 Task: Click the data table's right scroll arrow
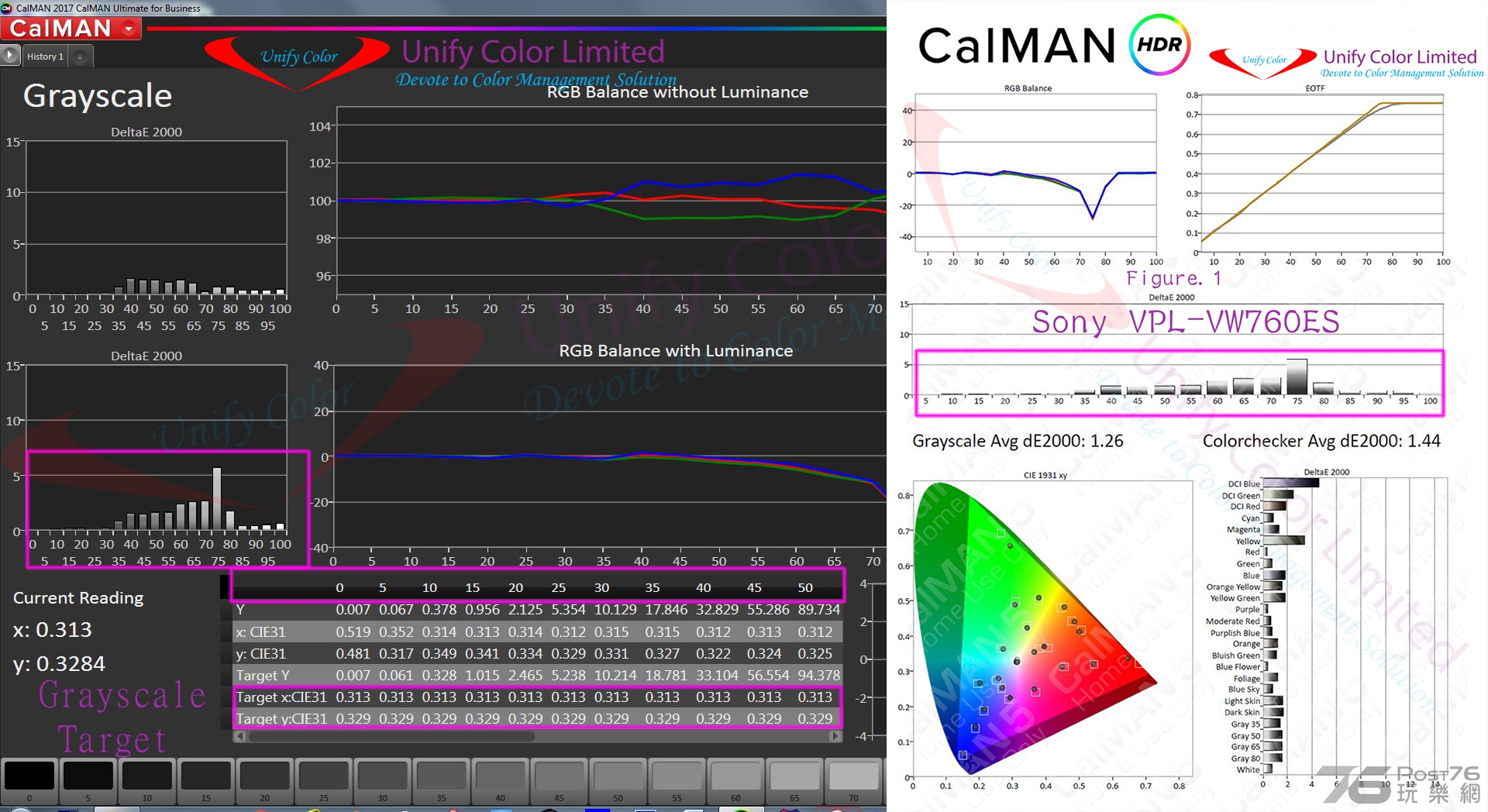[835, 736]
